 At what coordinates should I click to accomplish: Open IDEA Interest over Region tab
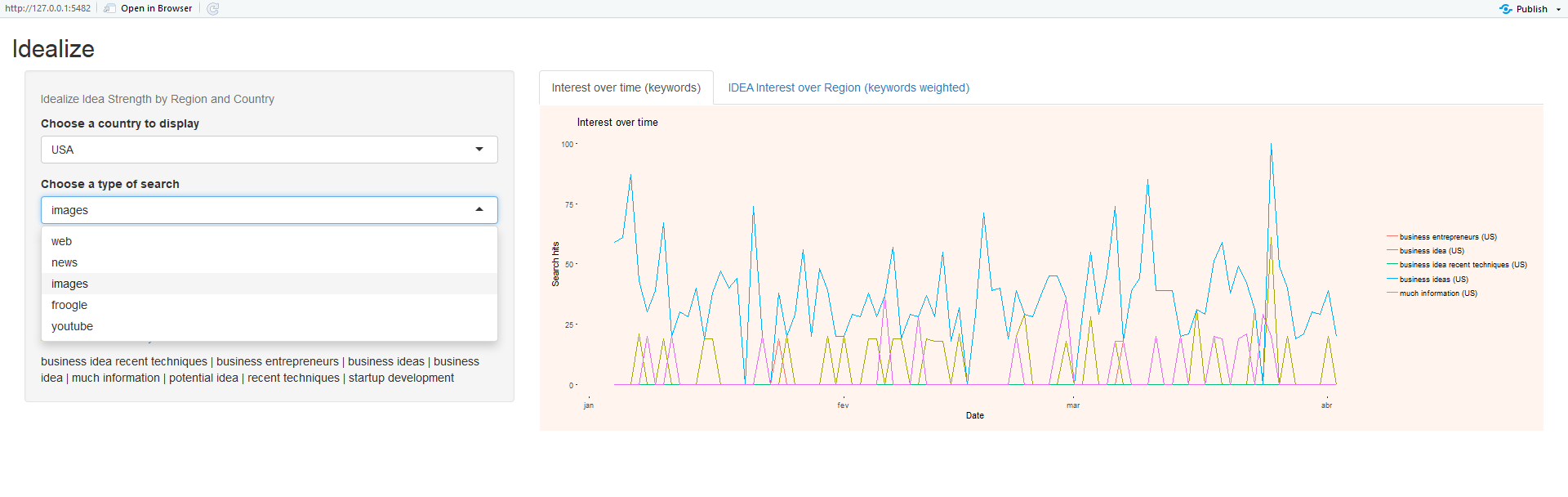[849, 87]
